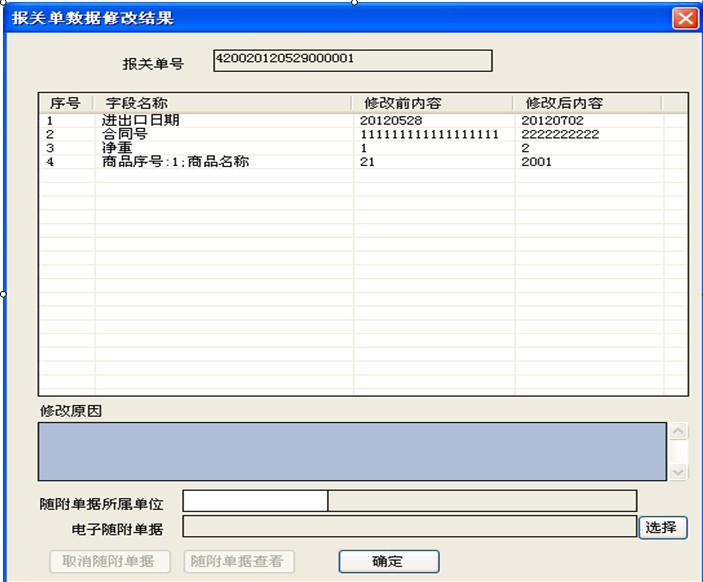The width and height of the screenshot is (703, 582).
Task: Click the 电子随附单据 path field
Action: click(409, 527)
